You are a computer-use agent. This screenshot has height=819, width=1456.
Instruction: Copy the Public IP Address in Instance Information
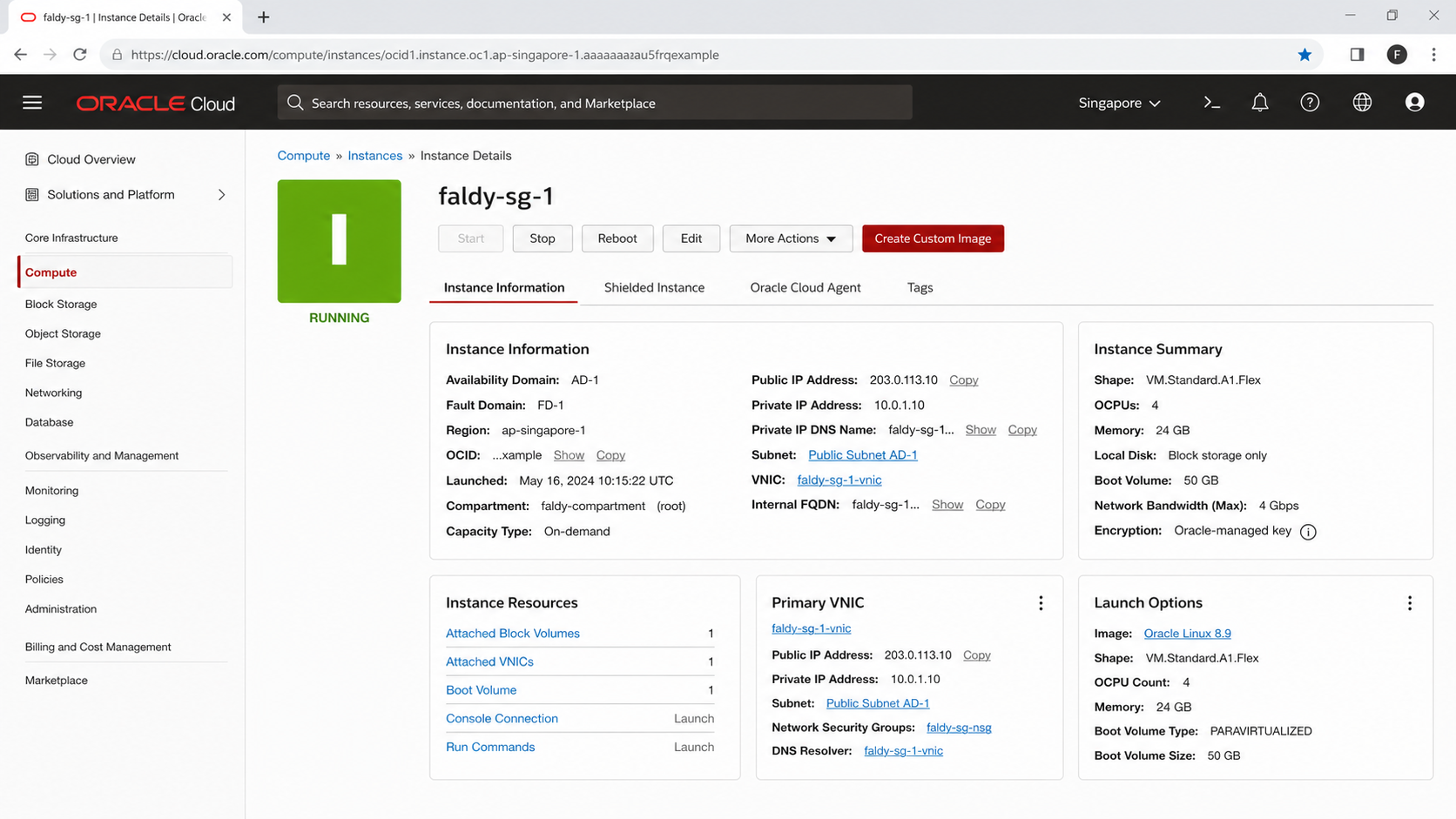coord(964,380)
